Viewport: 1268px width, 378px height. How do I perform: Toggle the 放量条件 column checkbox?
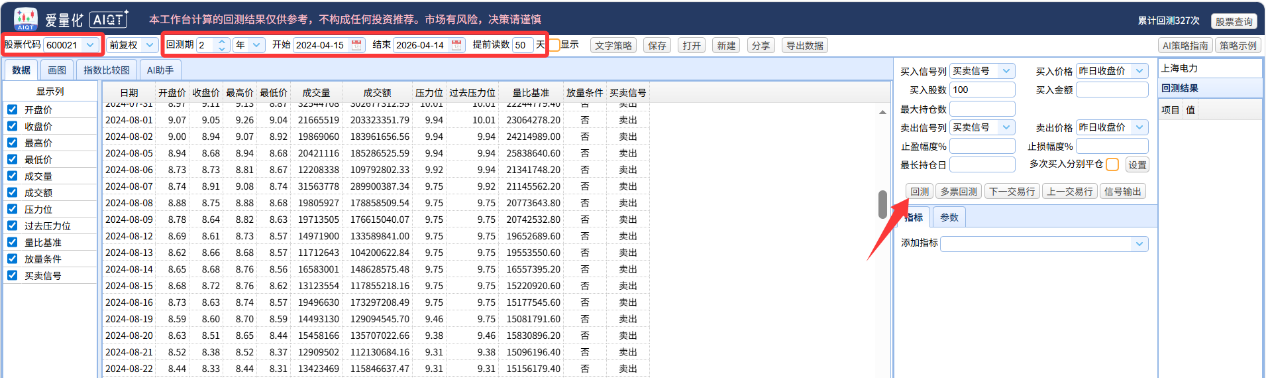12,259
